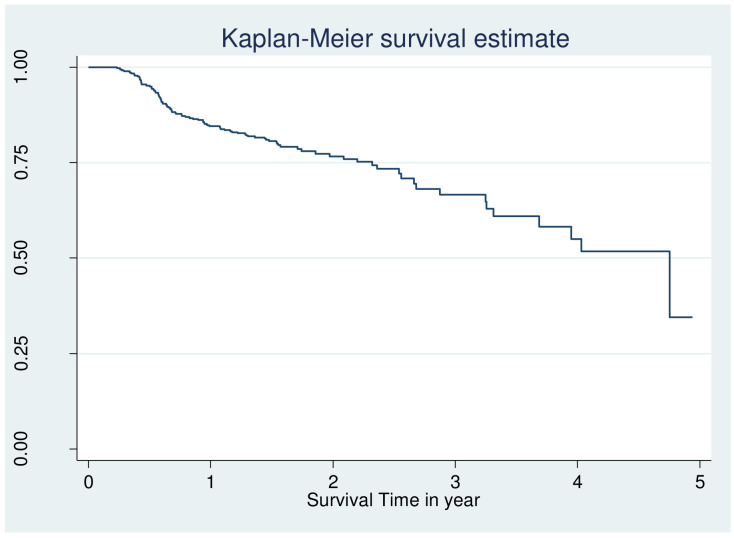Click the curve's flat start at 1.00
The height and width of the screenshot is (538, 734).
coord(103,67)
